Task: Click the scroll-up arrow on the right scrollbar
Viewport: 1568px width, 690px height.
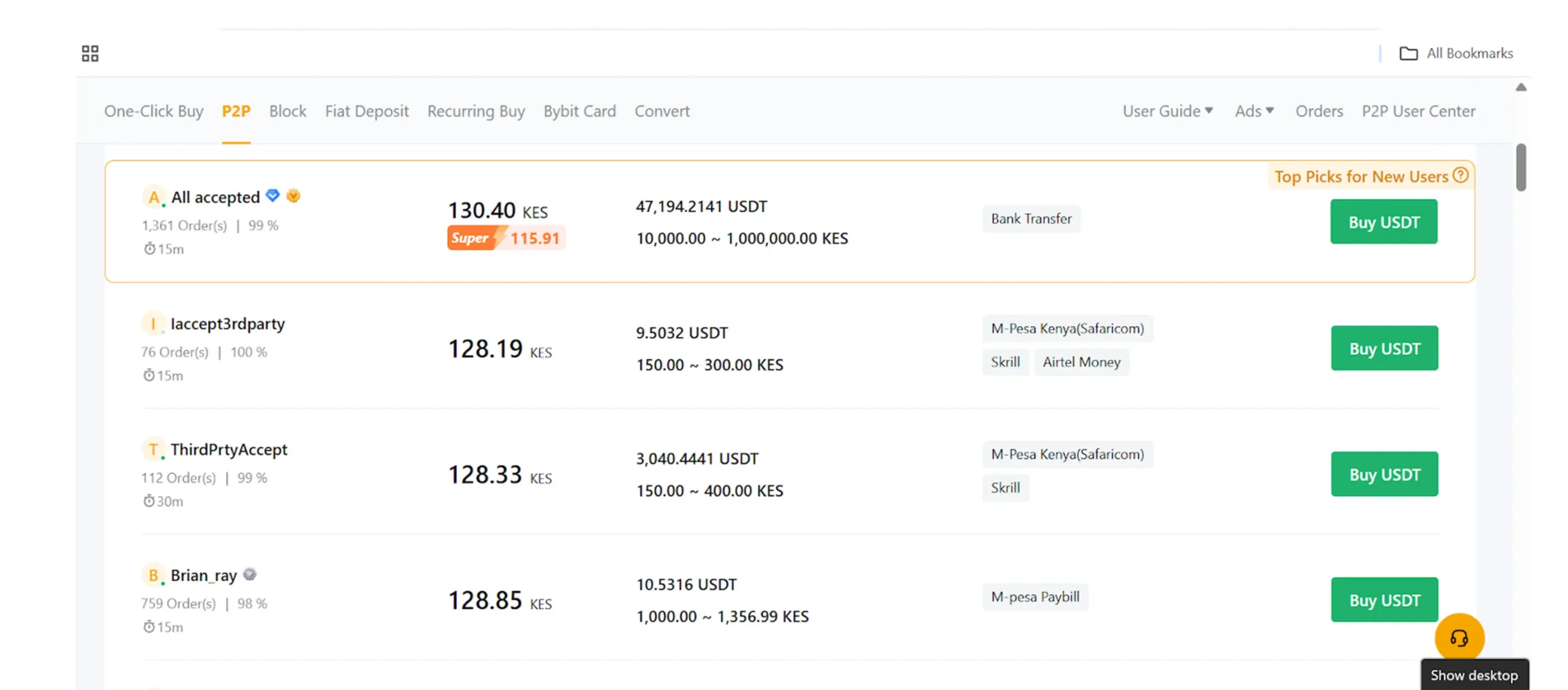Action: 1521,86
